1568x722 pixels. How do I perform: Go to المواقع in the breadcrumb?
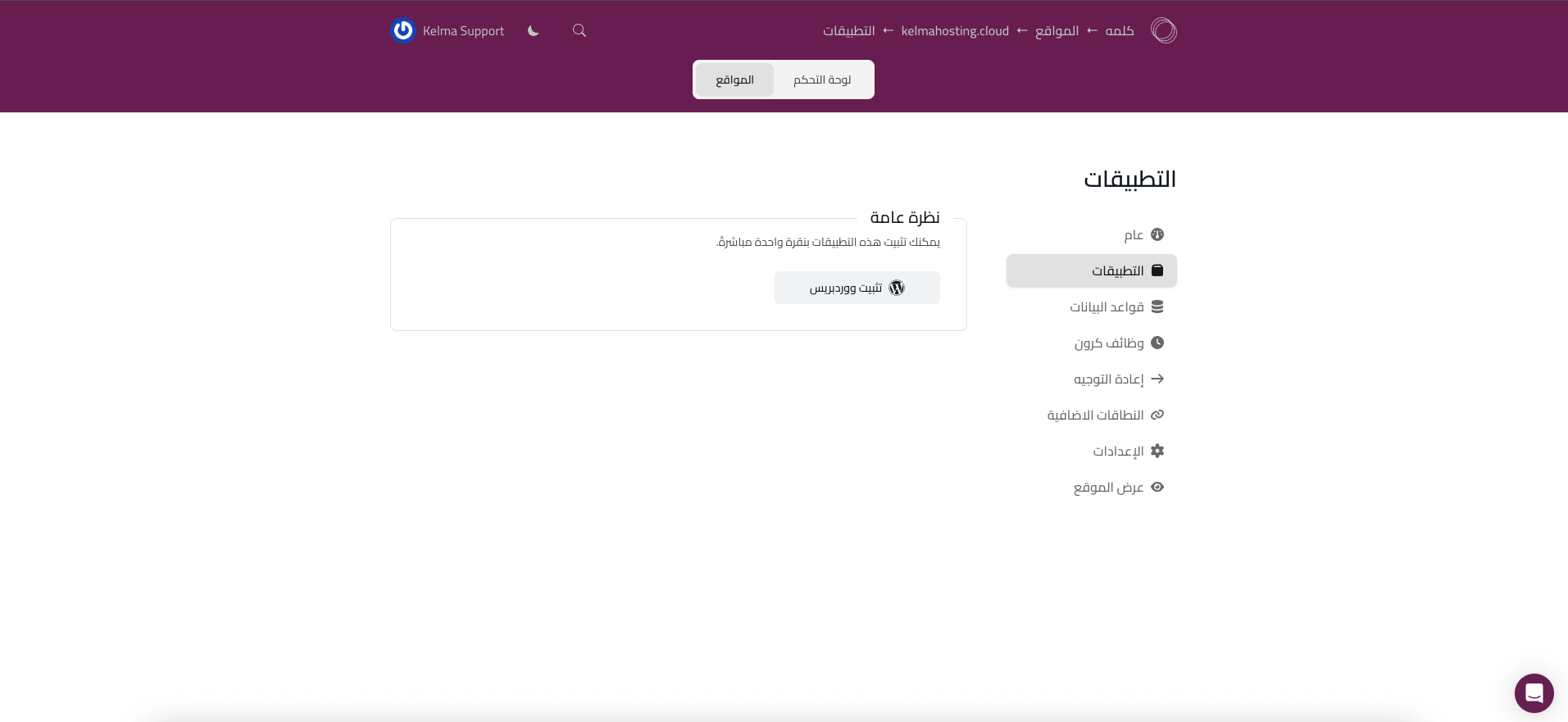[1057, 31]
